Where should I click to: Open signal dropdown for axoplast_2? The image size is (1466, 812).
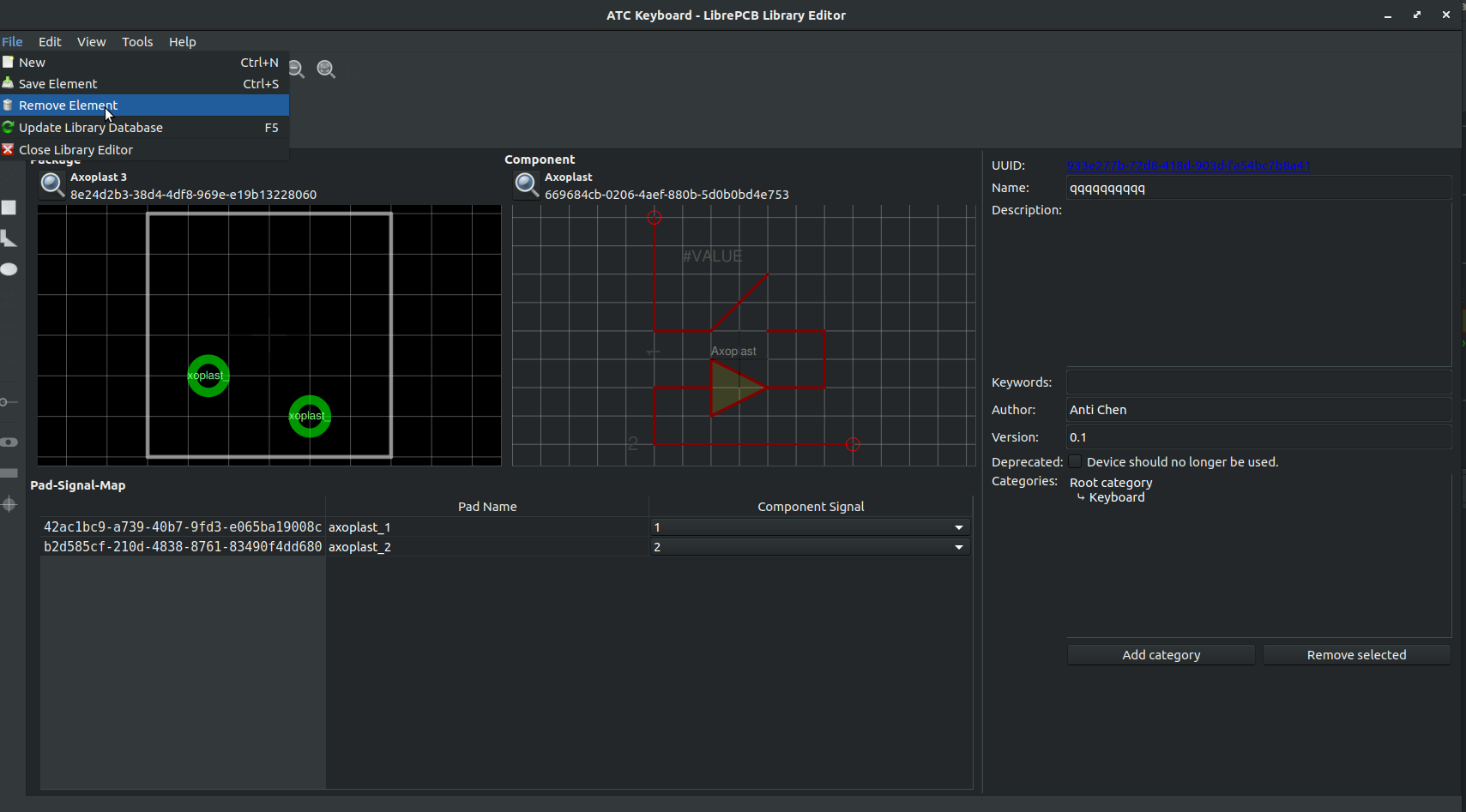pos(810,547)
